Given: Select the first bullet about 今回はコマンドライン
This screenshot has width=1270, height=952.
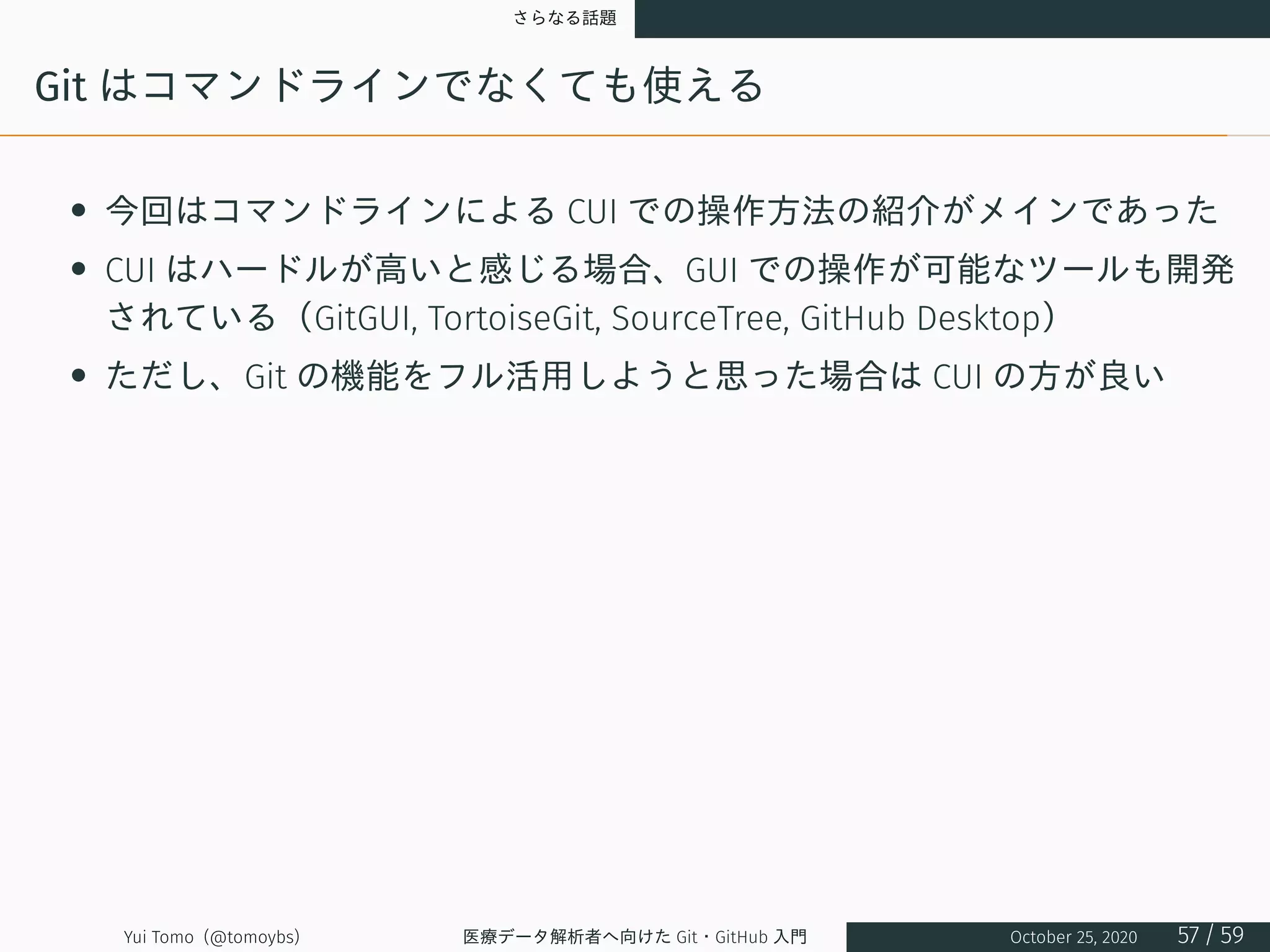Looking at the screenshot, I should pyautogui.click(x=662, y=210).
